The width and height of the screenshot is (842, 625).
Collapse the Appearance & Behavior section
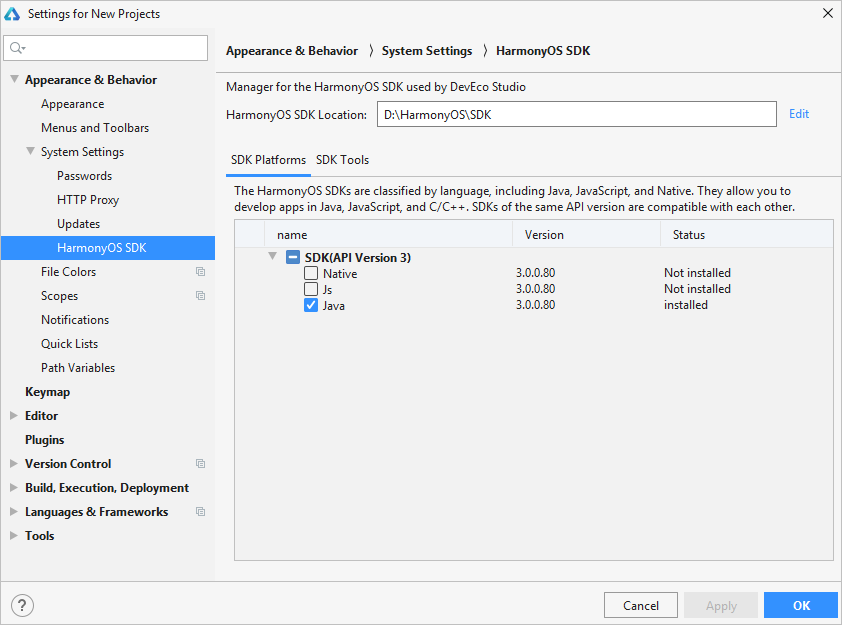pyautogui.click(x=14, y=80)
